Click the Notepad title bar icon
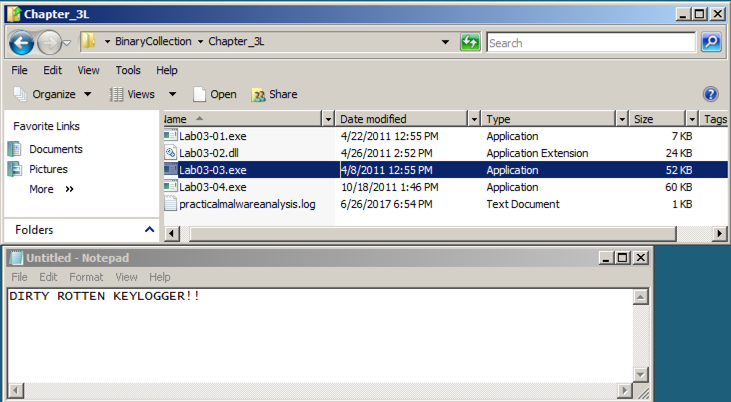Image resolution: width=731 pixels, height=402 pixels. 16,258
